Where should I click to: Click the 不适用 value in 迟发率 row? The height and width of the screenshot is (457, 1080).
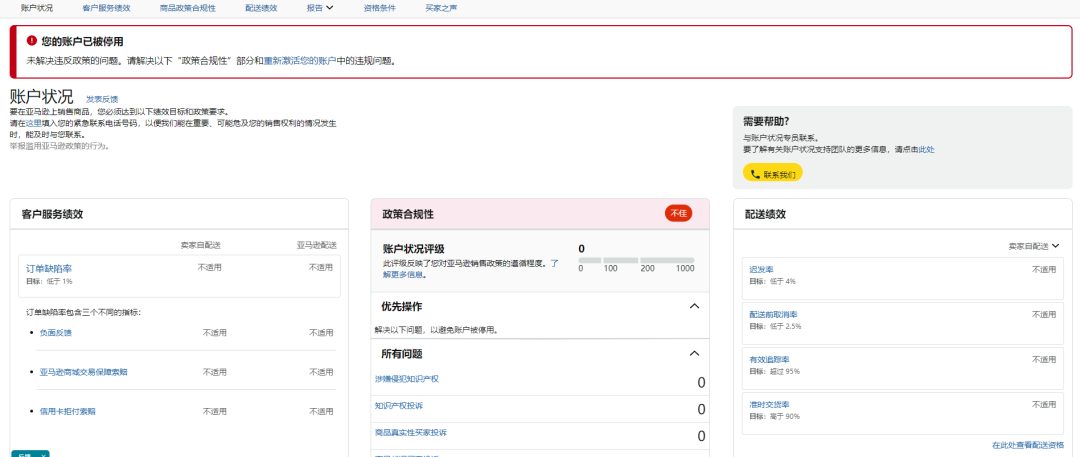[1044, 270]
